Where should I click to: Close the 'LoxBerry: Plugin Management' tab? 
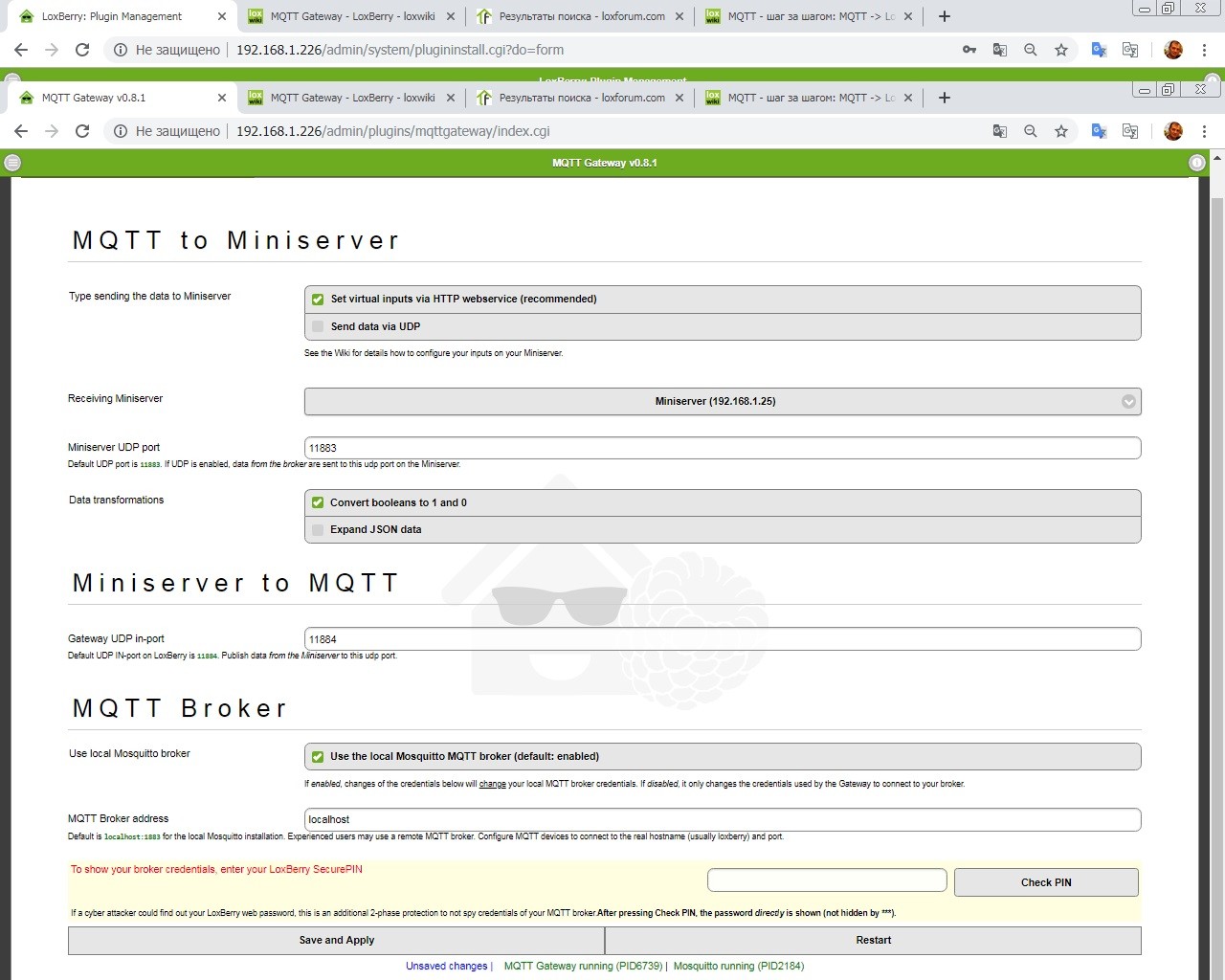(222, 16)
